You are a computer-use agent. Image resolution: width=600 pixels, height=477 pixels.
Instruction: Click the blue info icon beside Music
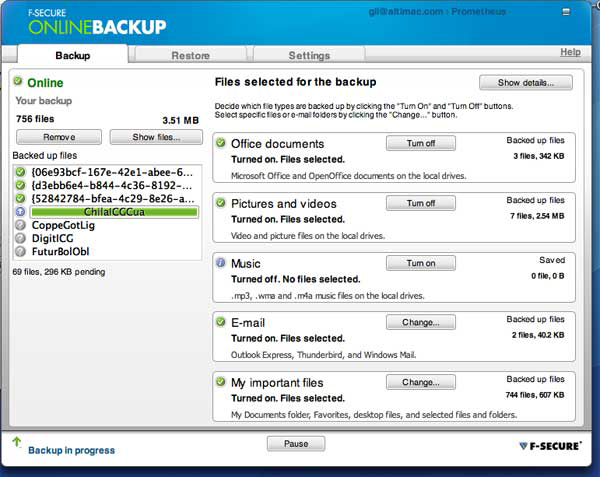221,263
